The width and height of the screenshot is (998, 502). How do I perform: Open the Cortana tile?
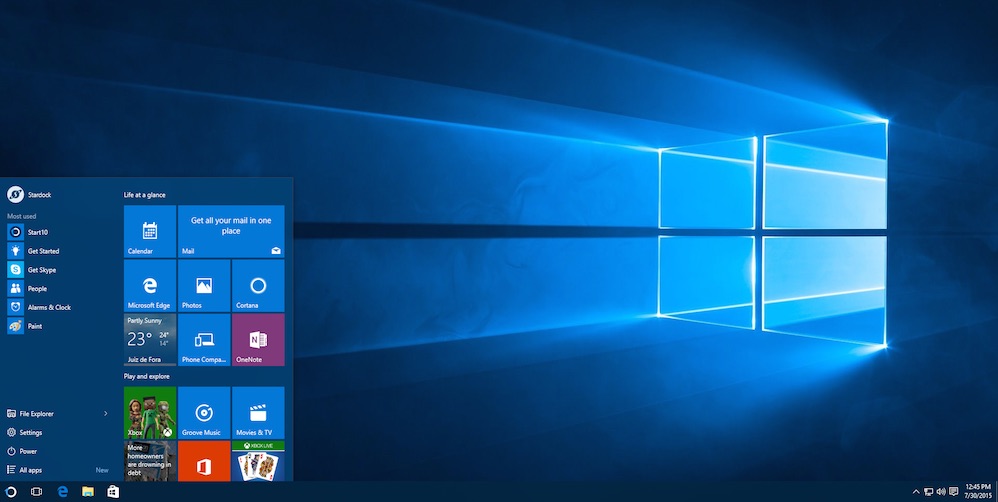(x=258, y=285)
